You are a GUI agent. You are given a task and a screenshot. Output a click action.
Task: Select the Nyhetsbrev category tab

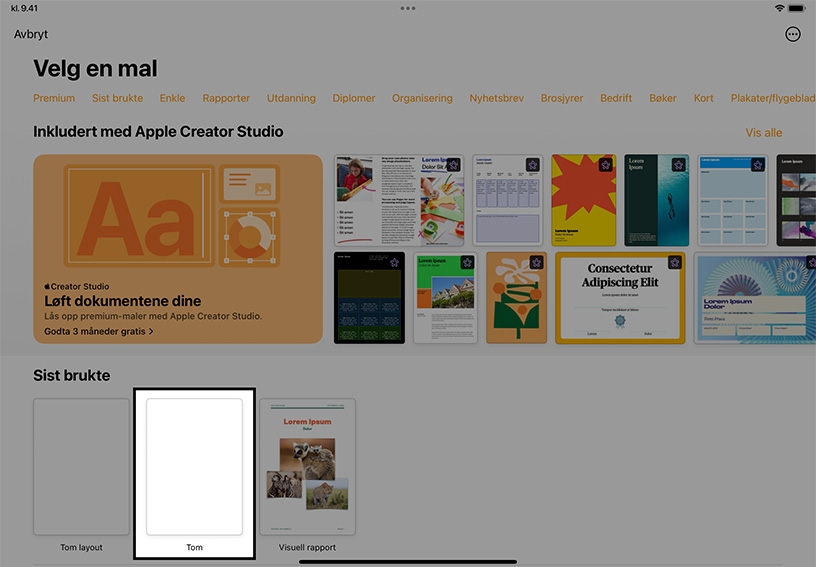pyautogui.click(x=496, y=98)
